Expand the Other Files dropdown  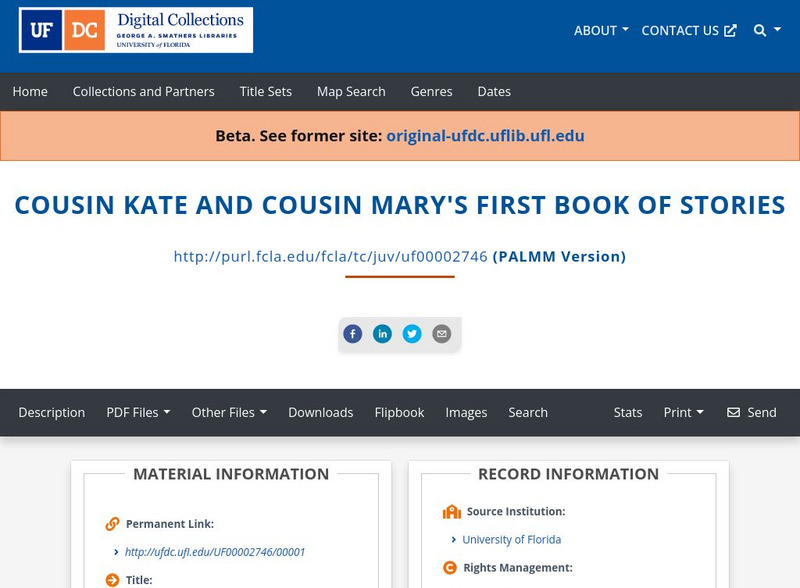pyautogui.click(x=229, y=412)
